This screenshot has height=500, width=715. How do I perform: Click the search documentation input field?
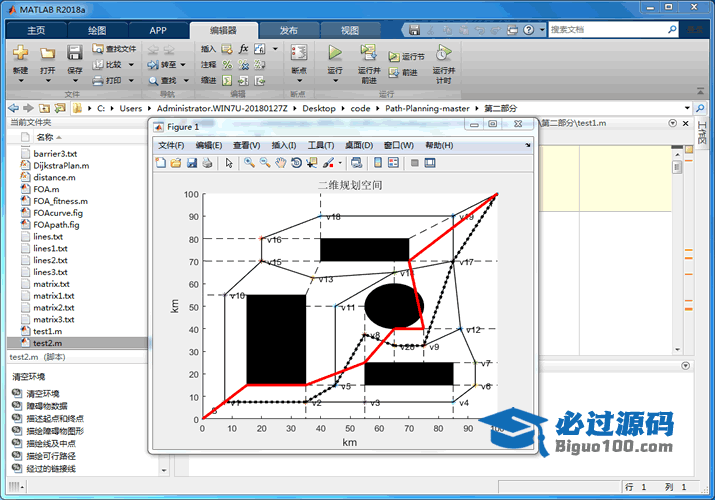click(x=607, y=30)
